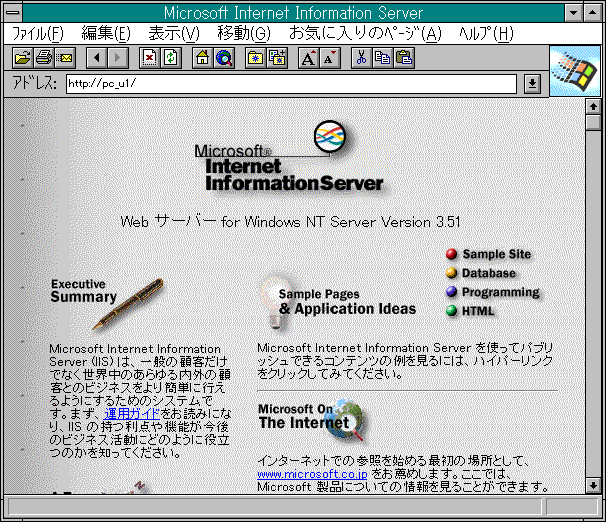Click the Search the Internet globe icon

coord(224,58)
